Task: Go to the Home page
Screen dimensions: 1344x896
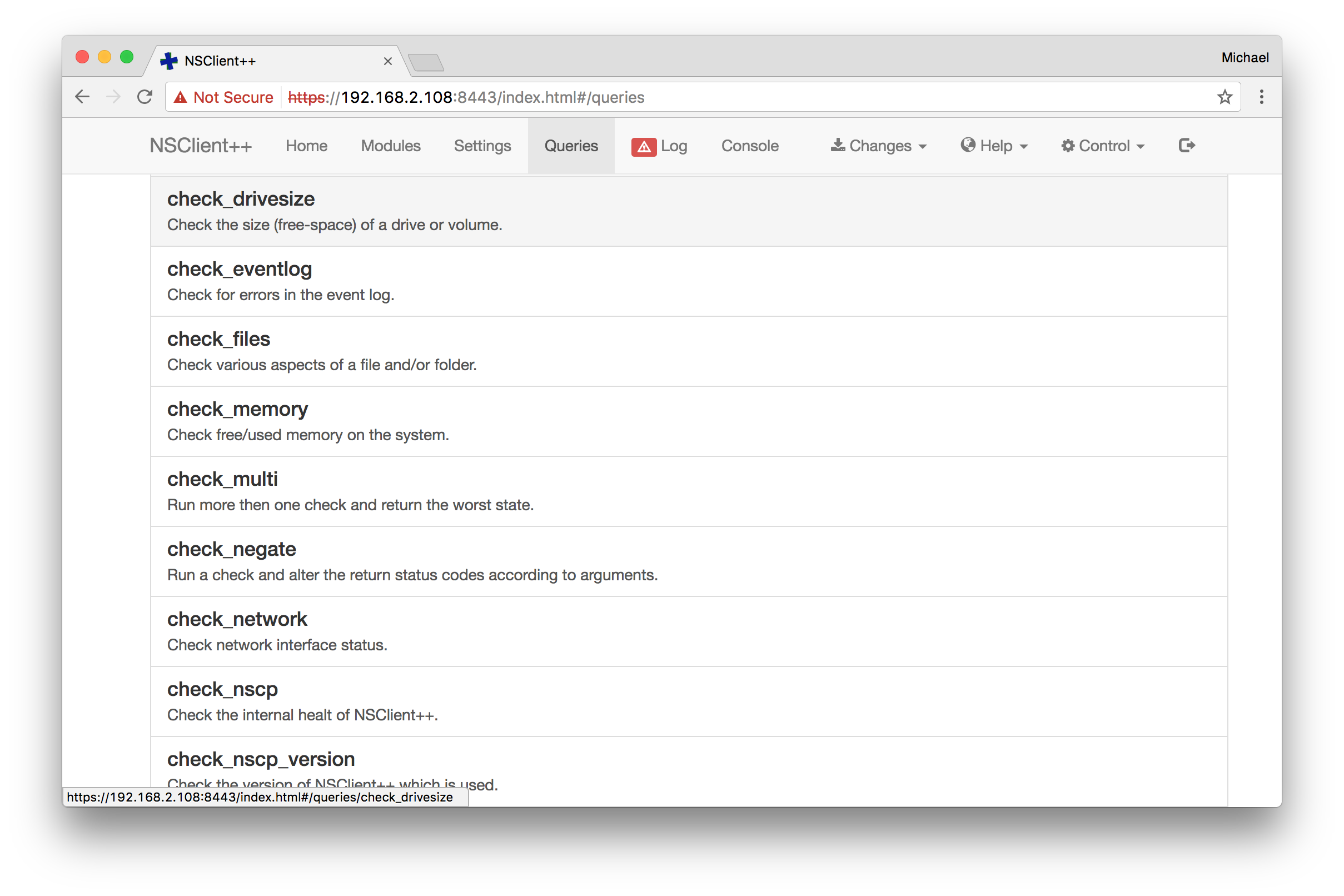Action: click(306, 146)
